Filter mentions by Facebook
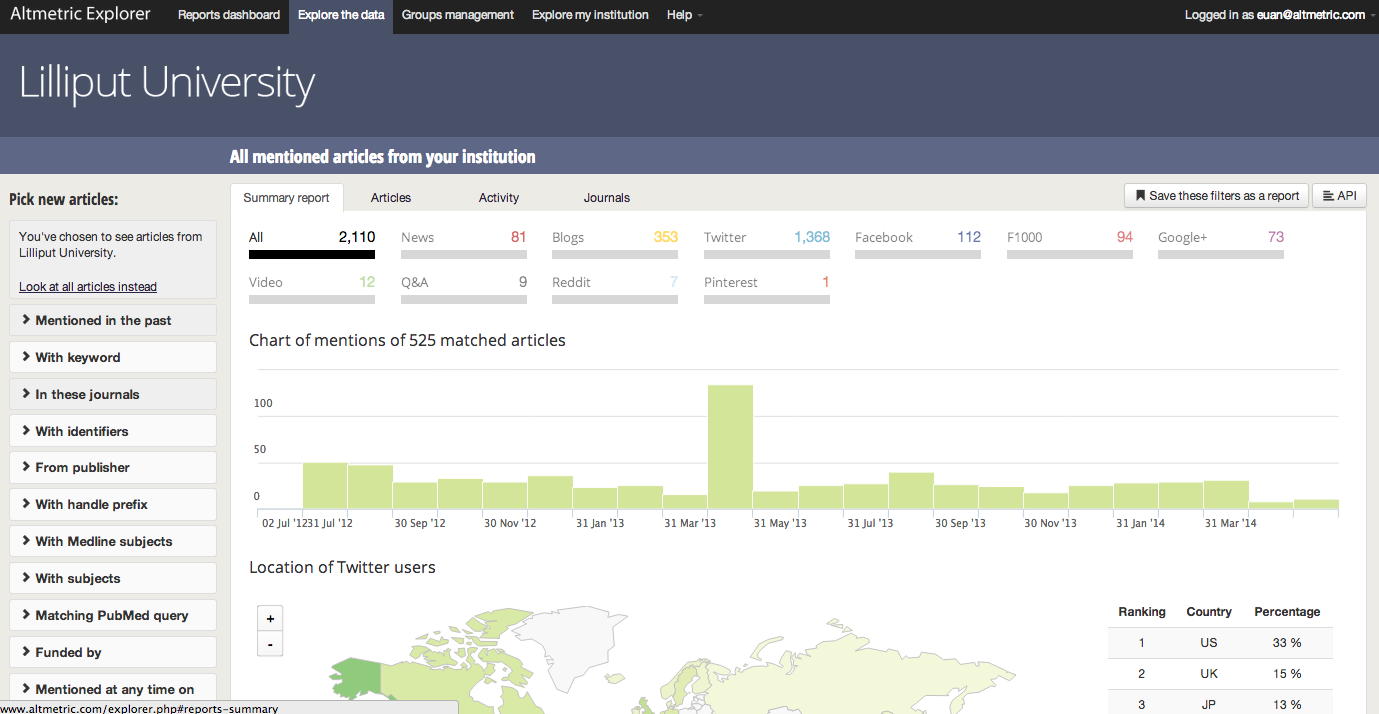 (x=918, y=243)
